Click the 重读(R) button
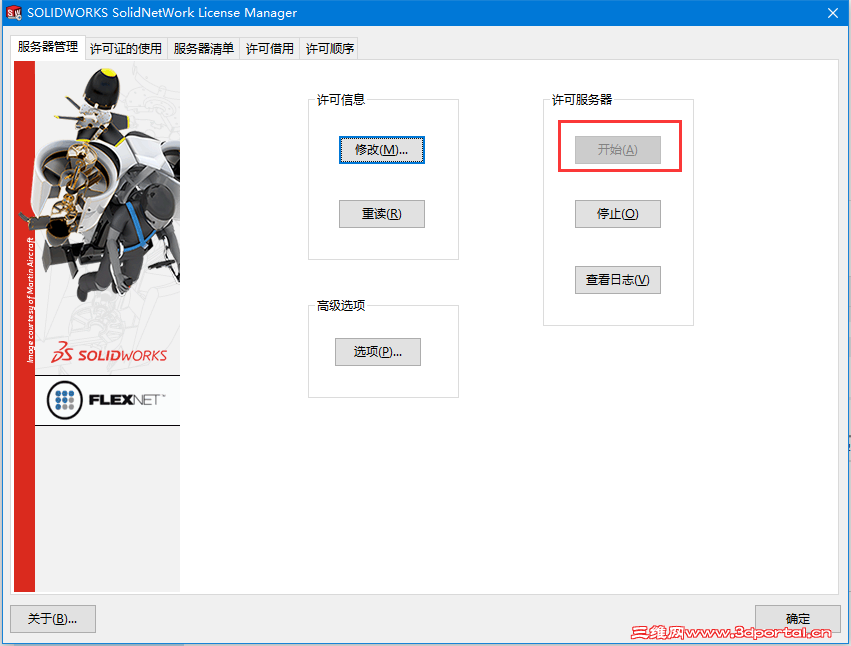 click(382, 214)
